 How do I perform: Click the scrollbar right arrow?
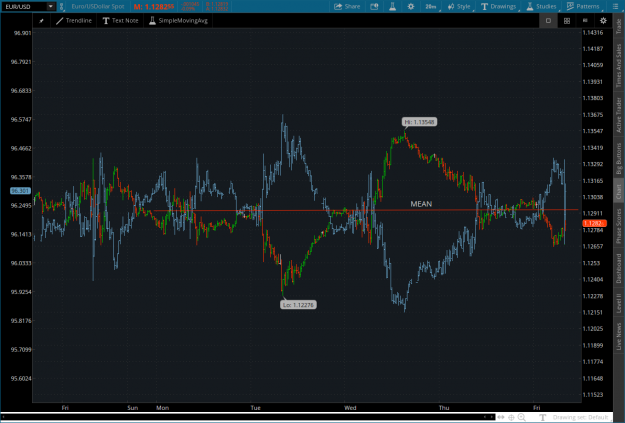coord(491,417)
